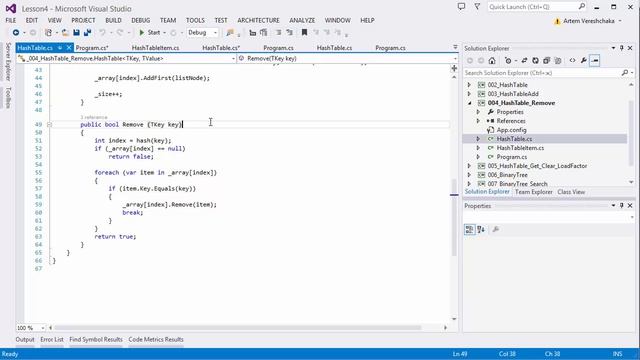Click Collapse All in Solution Explorer
The width and height of the screenshot is (640, 360).
[547, 61]
